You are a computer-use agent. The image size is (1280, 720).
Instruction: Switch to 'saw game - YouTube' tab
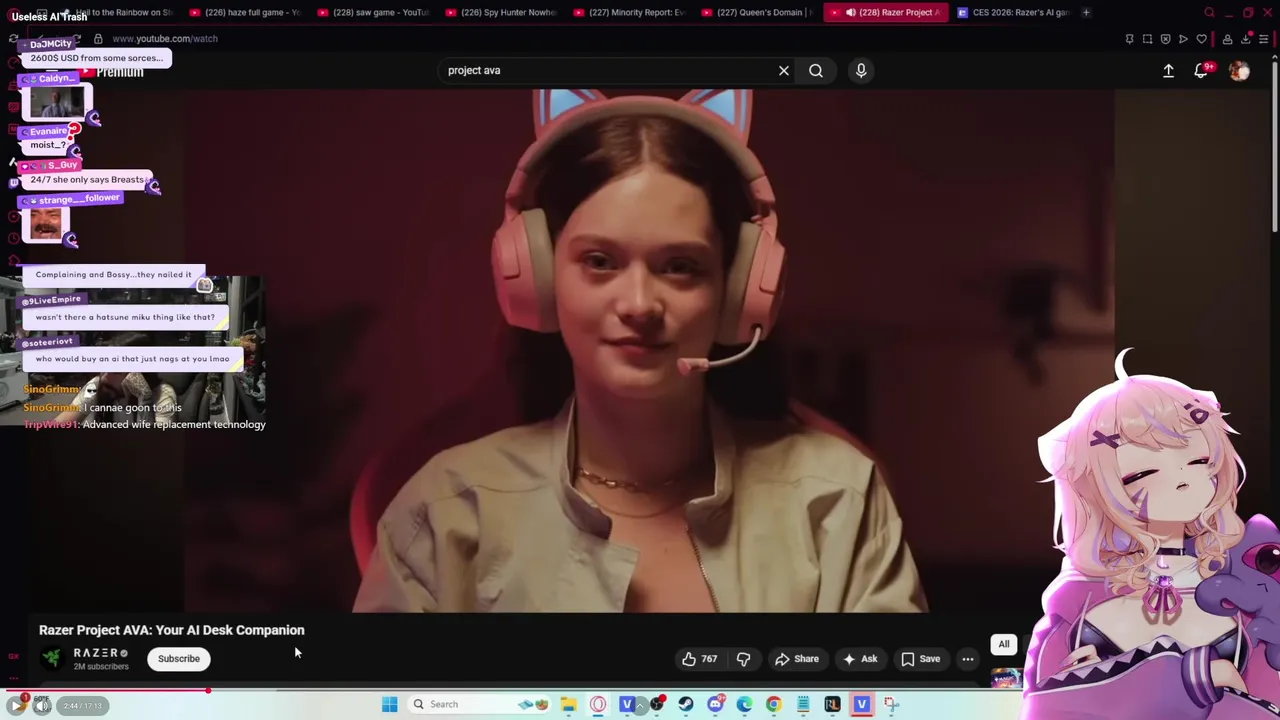[x=372, y=12]
